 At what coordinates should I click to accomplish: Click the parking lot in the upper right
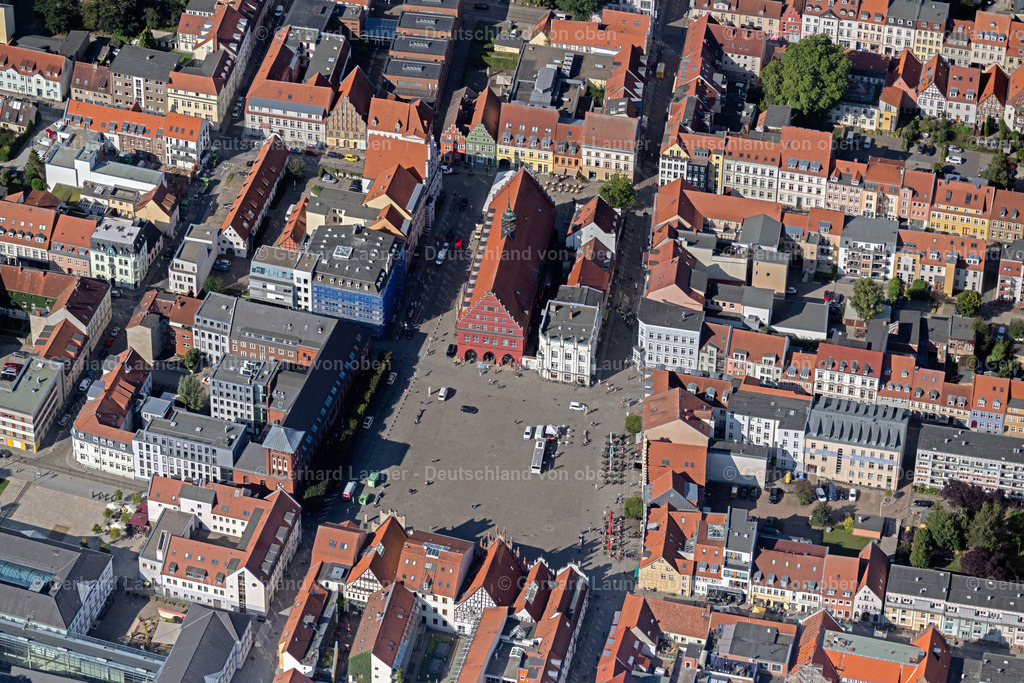pyautogui.click(x=950, y=155)
